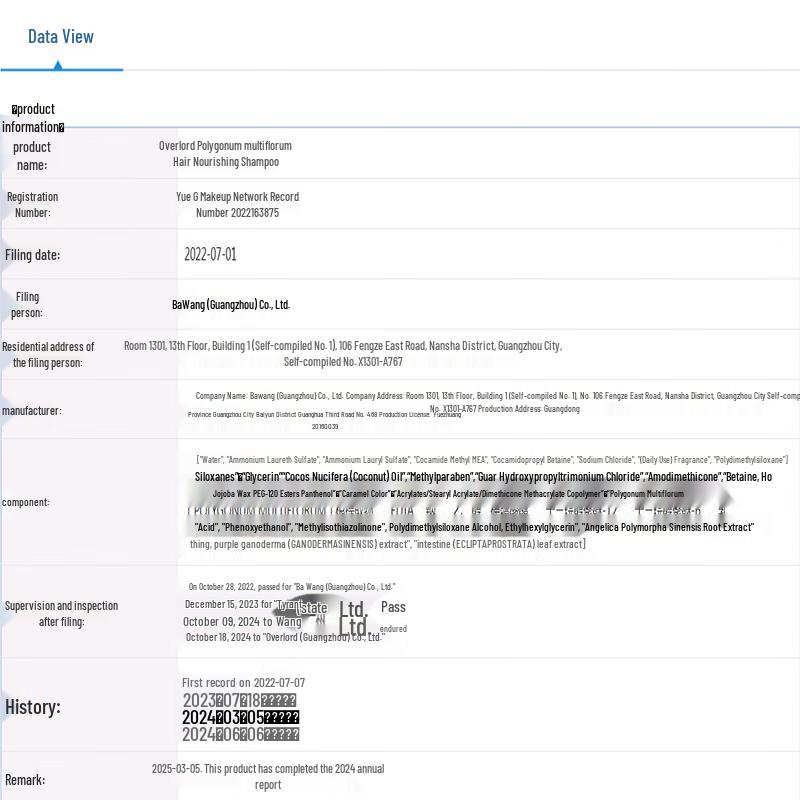Select 'BaWang (Guangzhou) Co., Ltd.' filing person value
The image size is (800, 800).
tap(231, 305)
